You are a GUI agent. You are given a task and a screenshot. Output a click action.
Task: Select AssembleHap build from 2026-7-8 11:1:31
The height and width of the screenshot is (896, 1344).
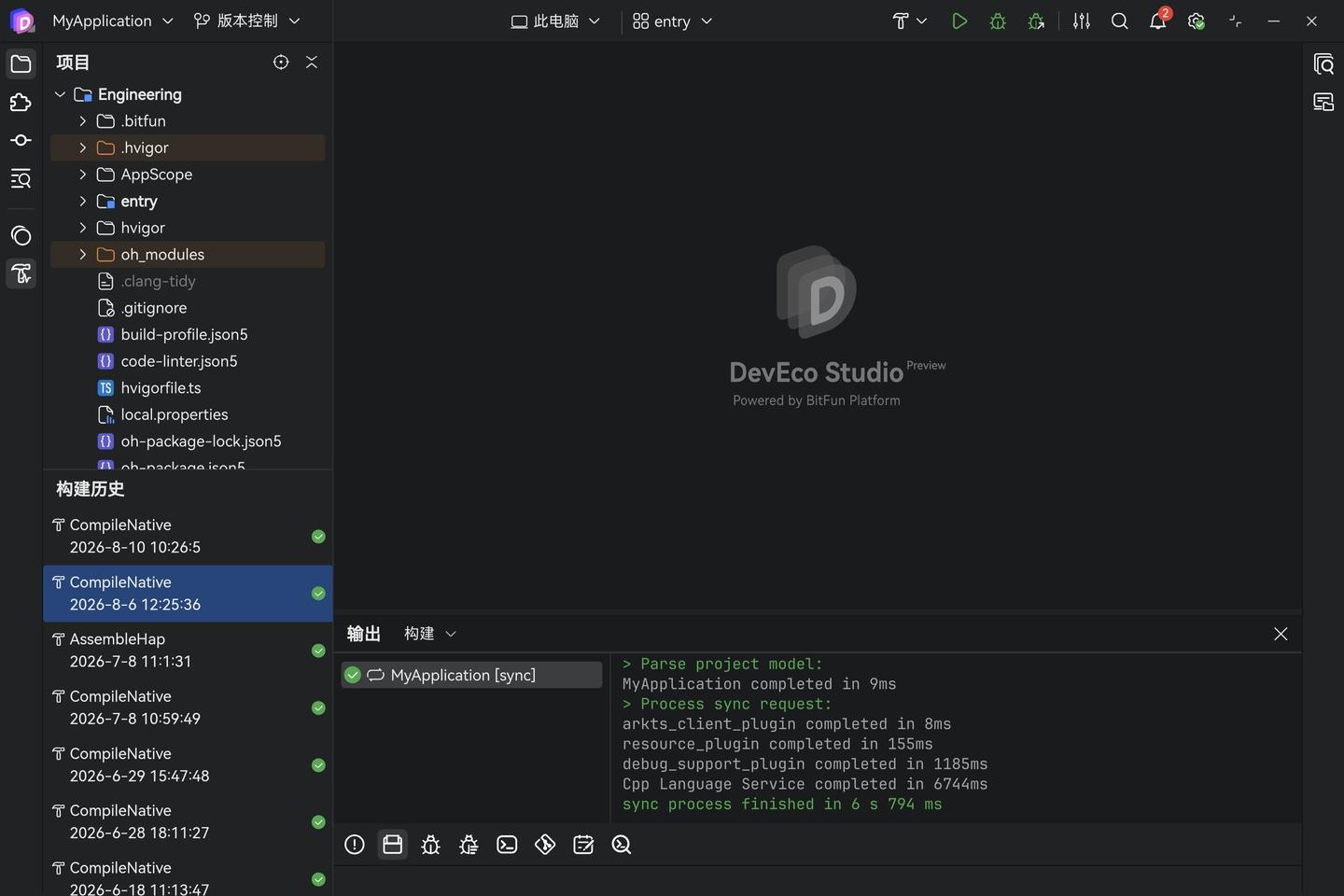[x=188, y=651]
